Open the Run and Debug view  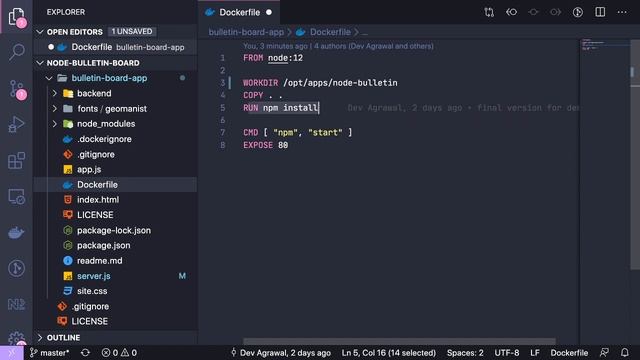tap(16, 124)
